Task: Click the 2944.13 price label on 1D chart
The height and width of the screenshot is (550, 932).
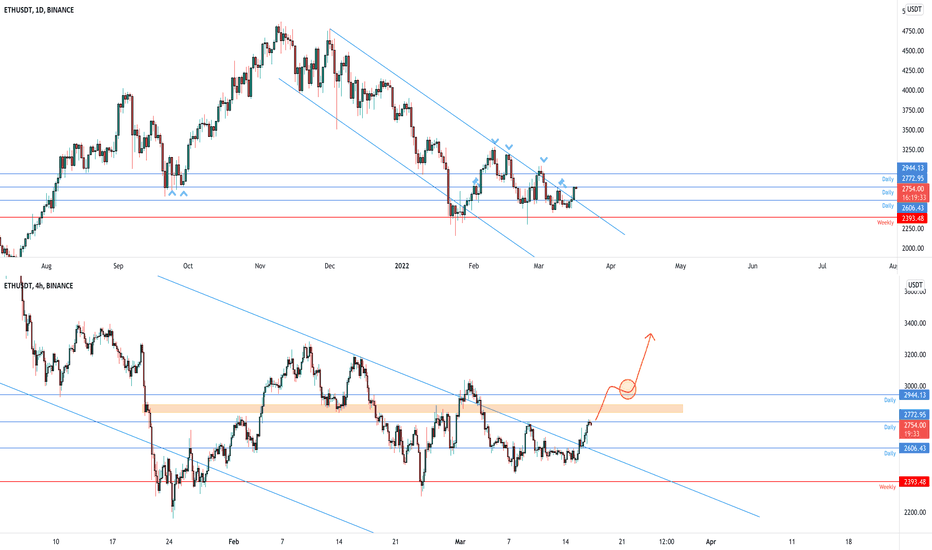Action: [x=912, y=168]
